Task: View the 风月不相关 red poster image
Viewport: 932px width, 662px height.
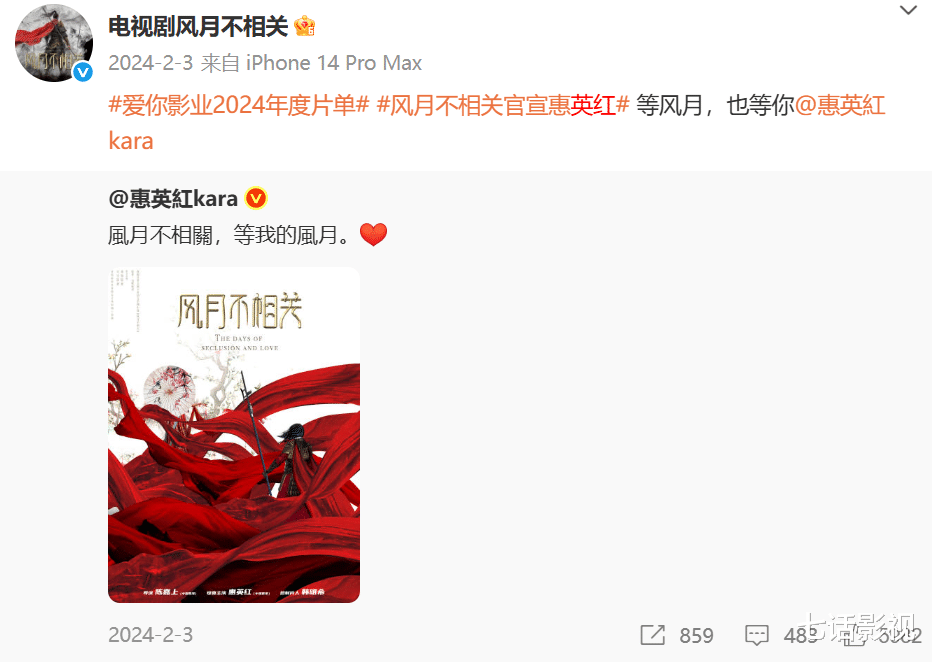Action: point(234,435)
